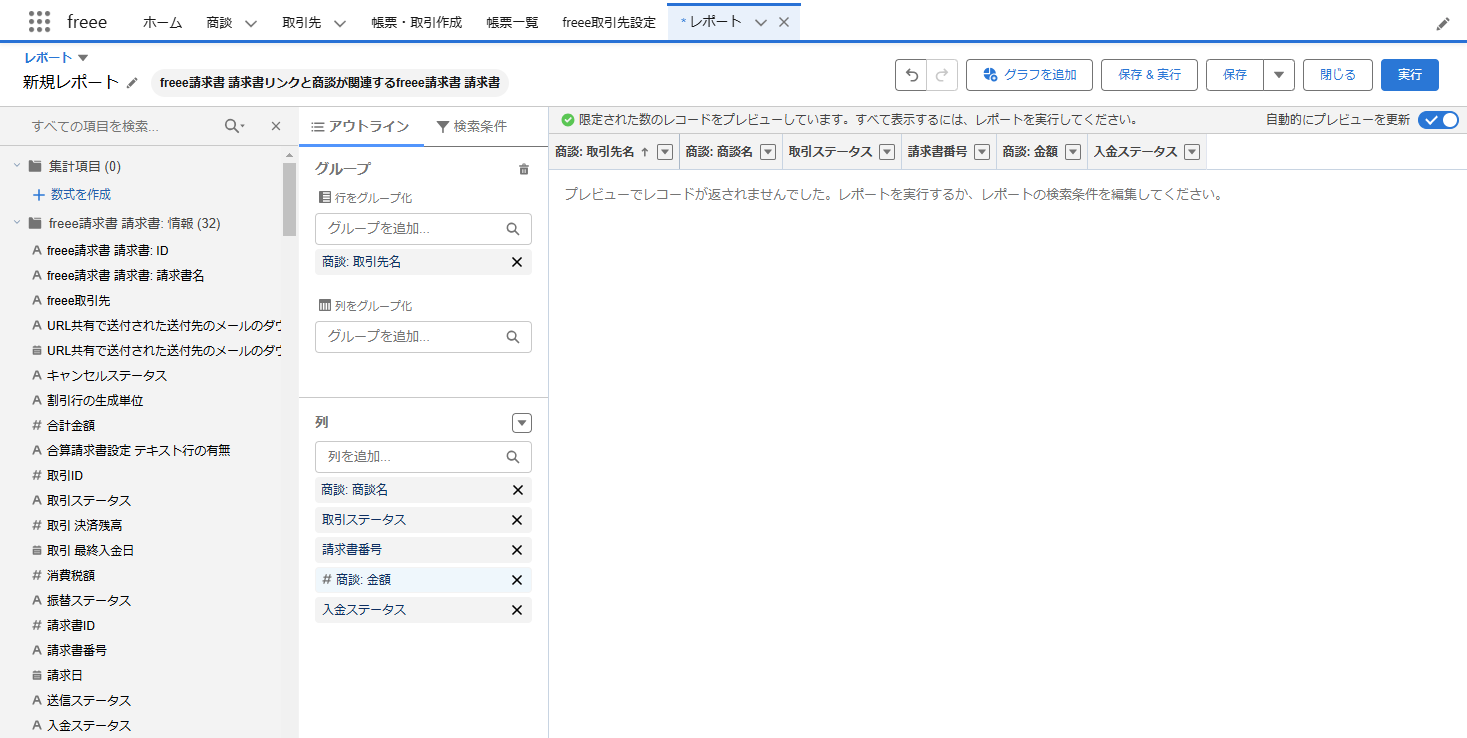Remove 商談: 金額 column from list
Image resolution: width=1467 pixels, height=738 pixels.
pyautogui.click(x=517, y=580)
